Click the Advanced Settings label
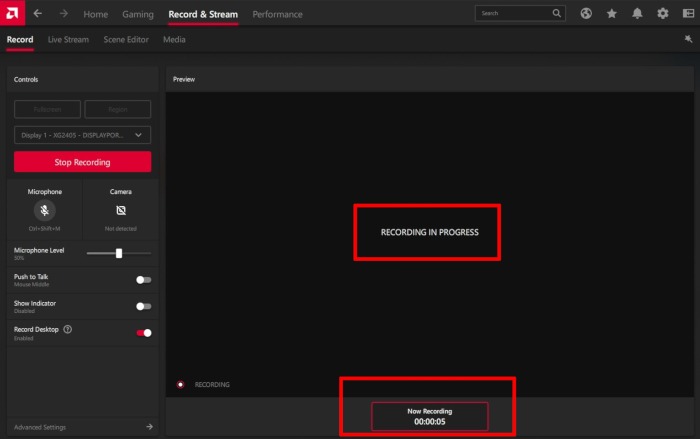The image size is (700, 439). click(40, 427)
